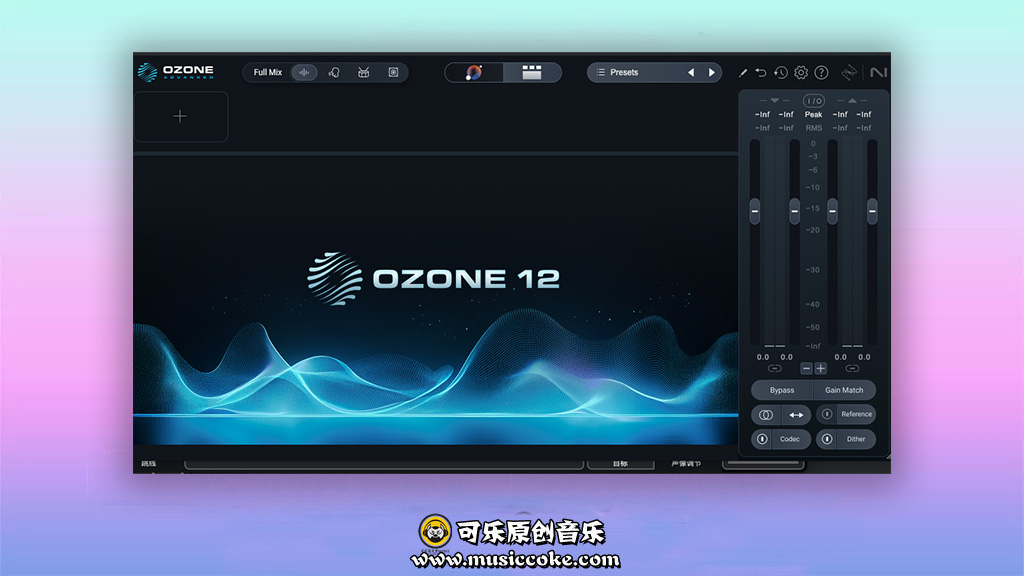Image resolution: width=1024 pixels, height=576 pixels.
Task: Open the undo history clock icon
Action: tap(781, 73)
